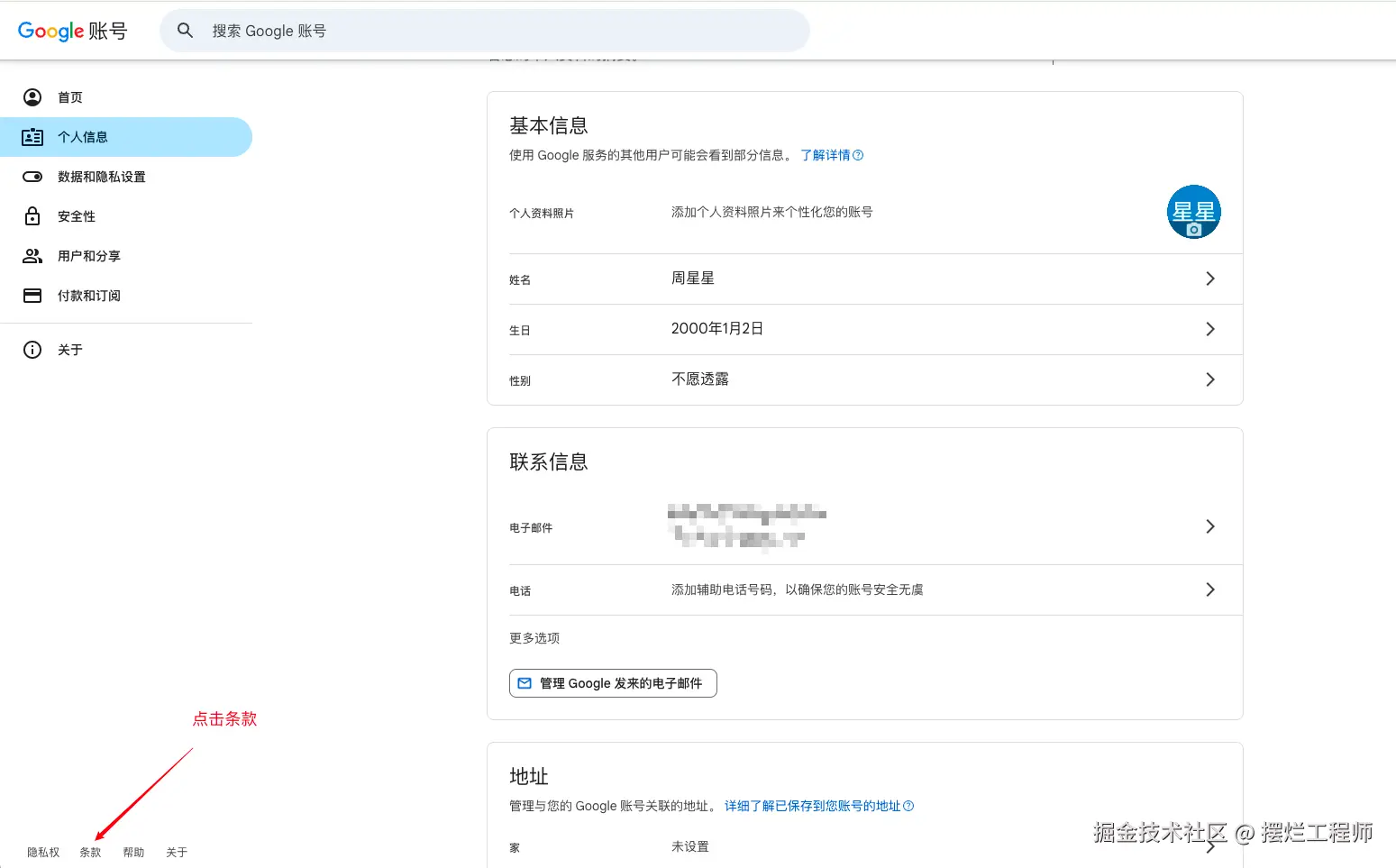Click the 用户和分享 people icon
1396x868 pixels.
click(x=32, y=256)
